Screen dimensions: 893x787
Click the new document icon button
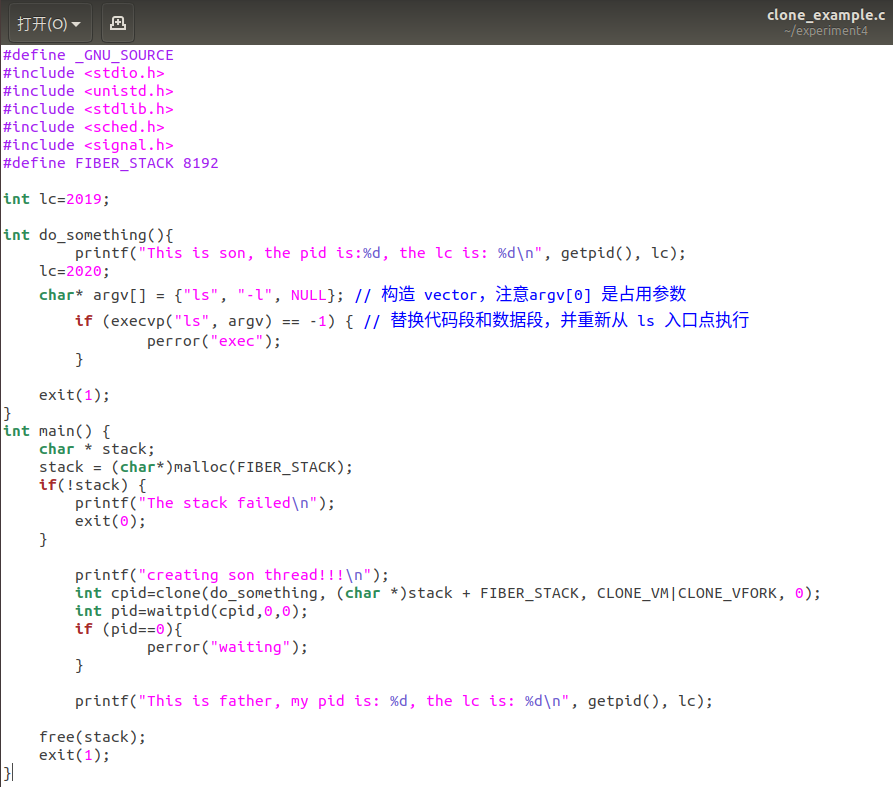coord(118,23)
